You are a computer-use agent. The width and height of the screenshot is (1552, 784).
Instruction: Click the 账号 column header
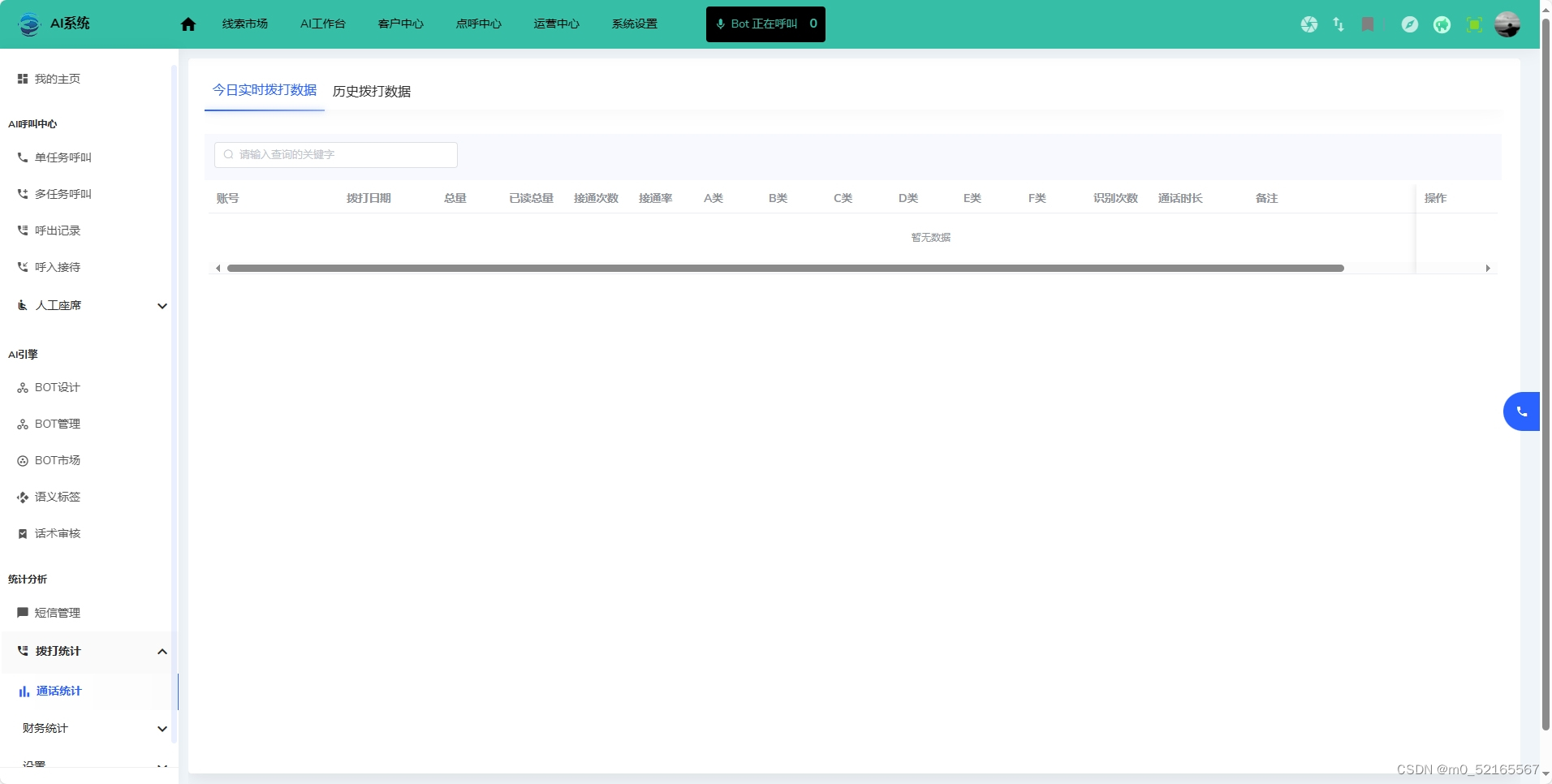(x=227, y=198)
